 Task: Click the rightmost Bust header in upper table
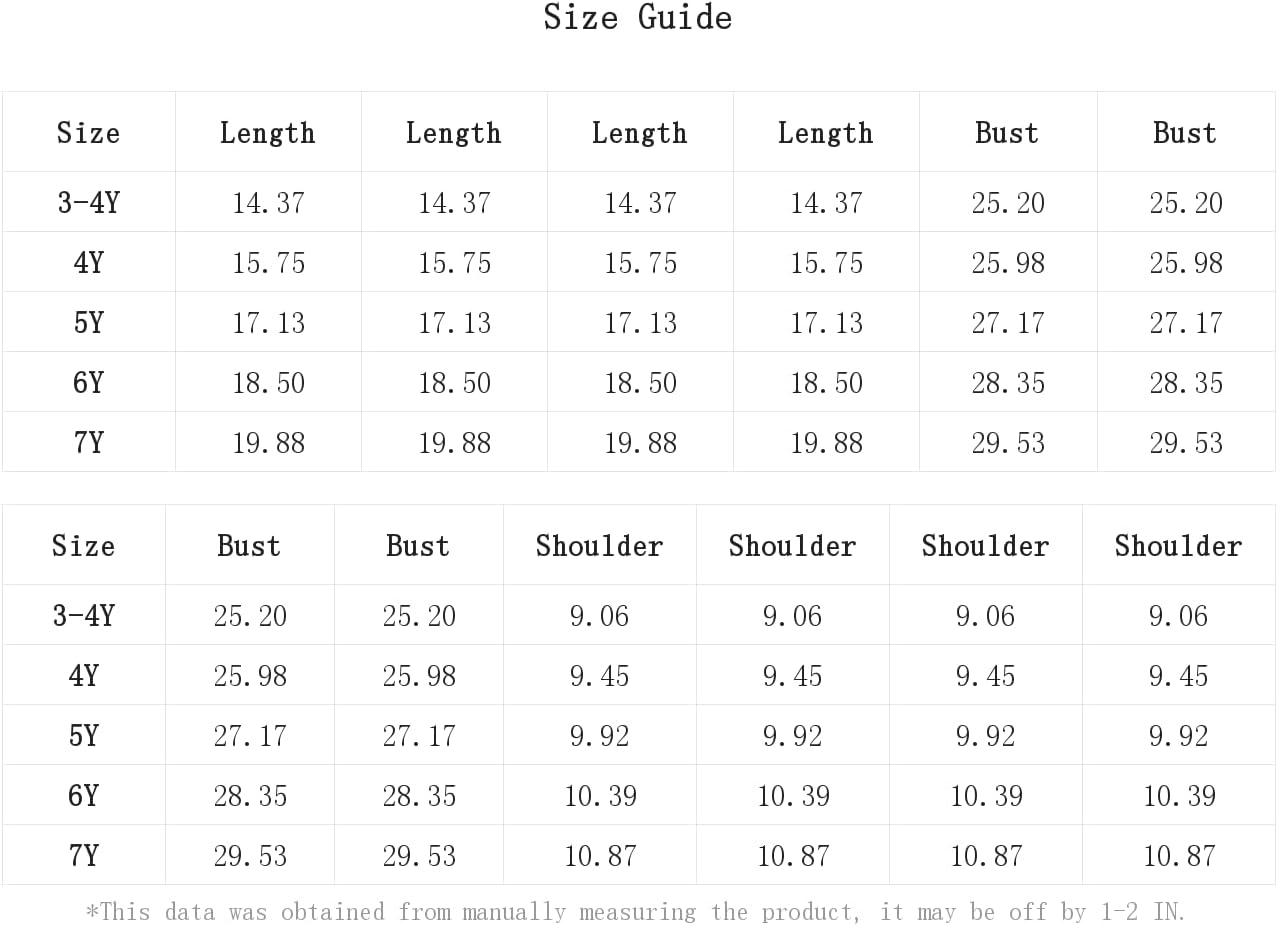coord(1185,133)
